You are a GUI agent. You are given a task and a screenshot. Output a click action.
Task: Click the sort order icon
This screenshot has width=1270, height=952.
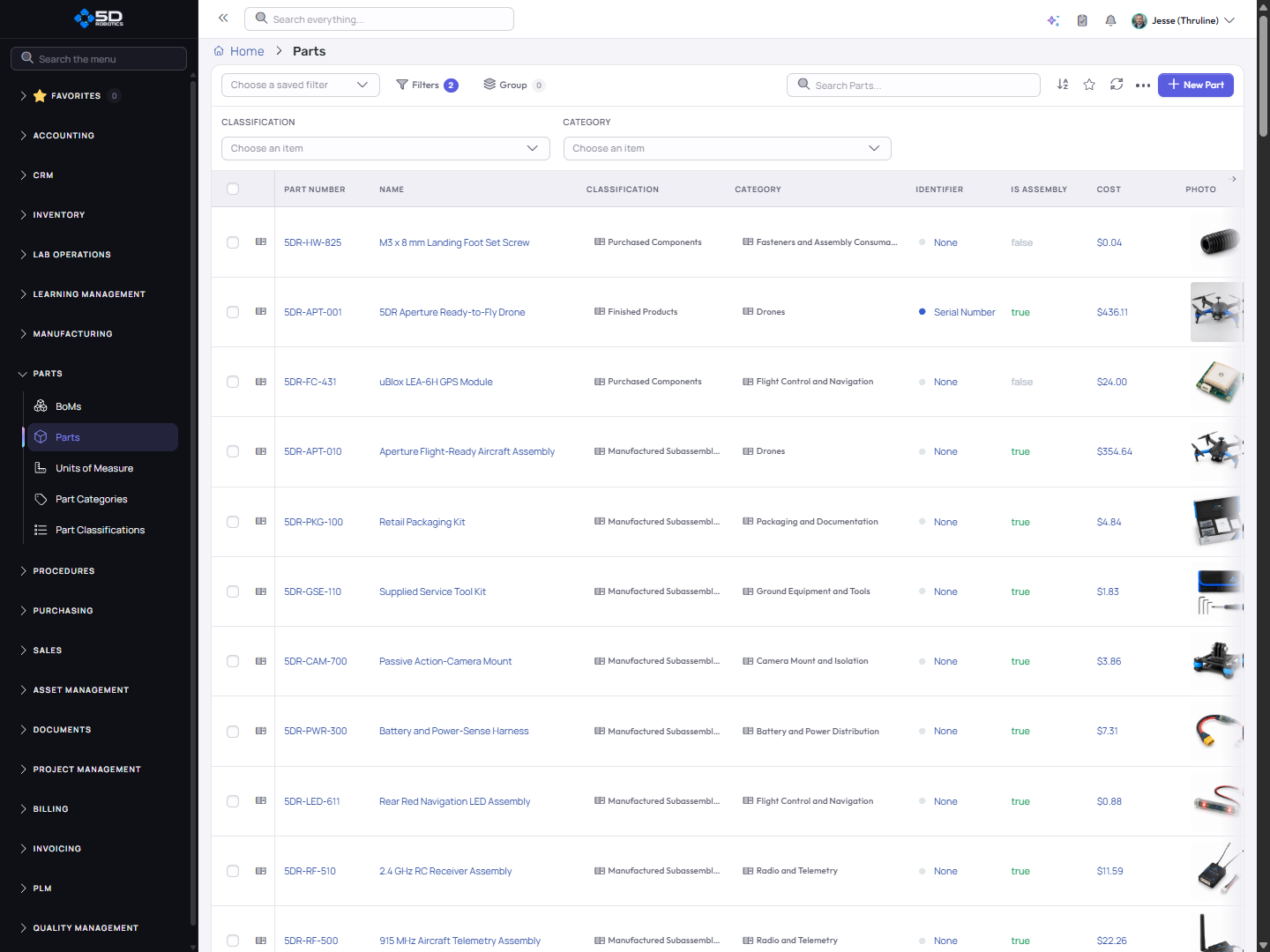pyautogui.click(x=1063, y=85)
